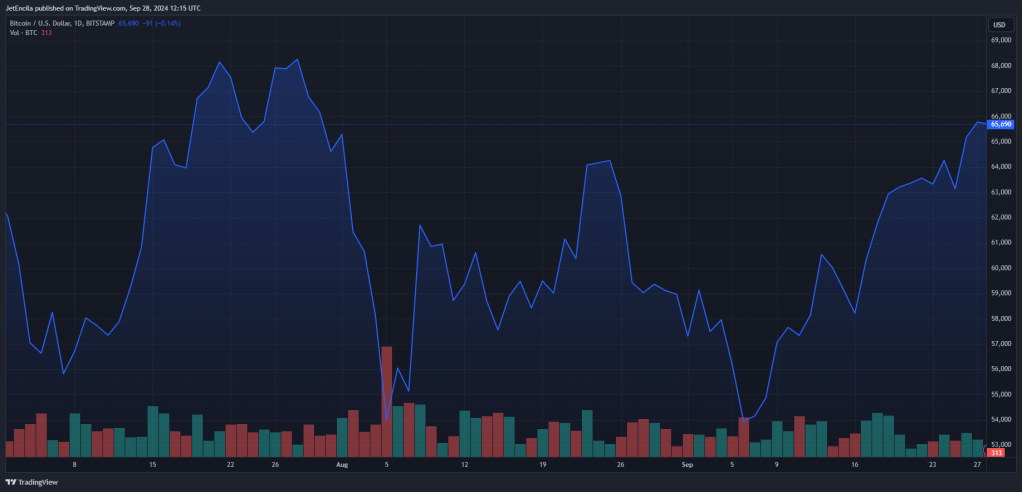Click the Sep label on time axis
Viewport: 1022px width, 492px height.
point(687,465)
